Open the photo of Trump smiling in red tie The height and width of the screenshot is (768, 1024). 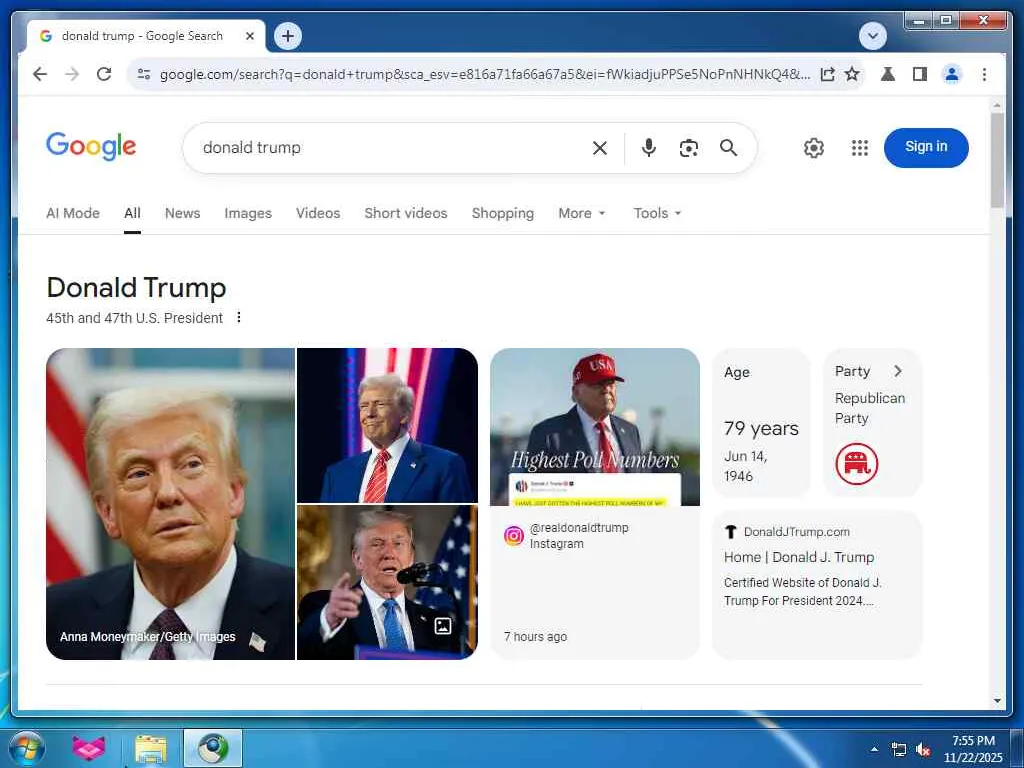(x=387, y=425)
